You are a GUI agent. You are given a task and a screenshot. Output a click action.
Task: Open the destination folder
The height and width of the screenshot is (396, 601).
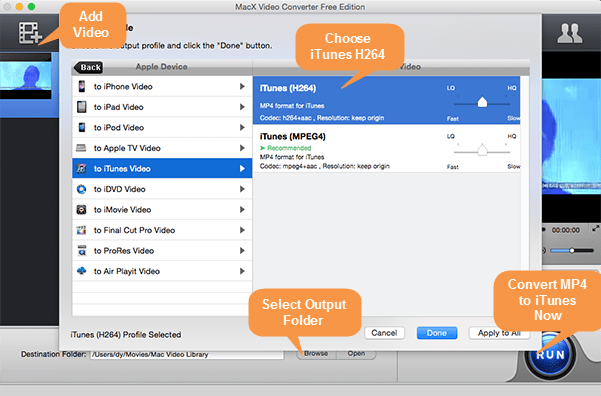pos(356,353)
